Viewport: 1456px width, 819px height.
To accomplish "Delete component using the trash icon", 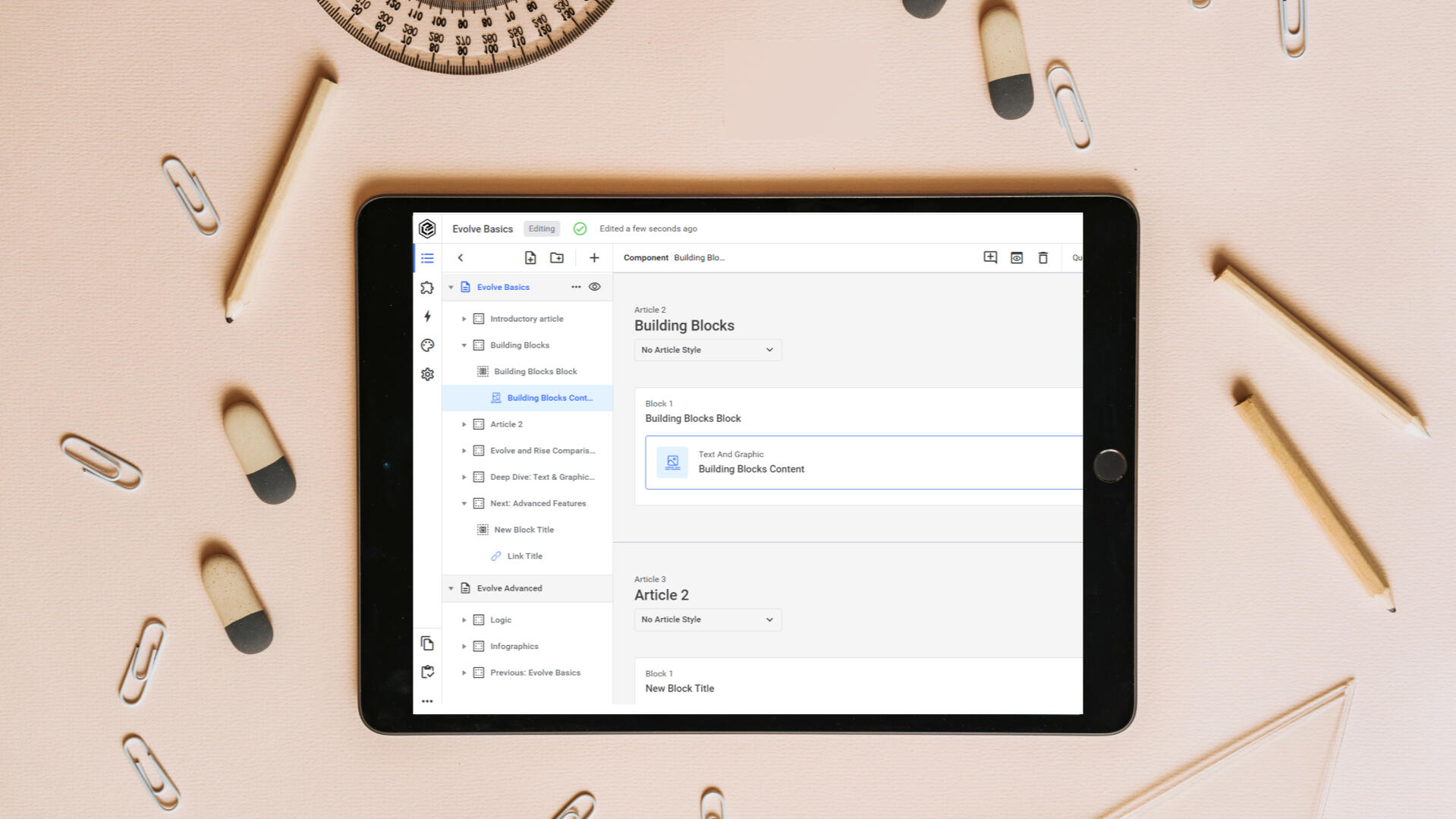I will (1042, 257).
